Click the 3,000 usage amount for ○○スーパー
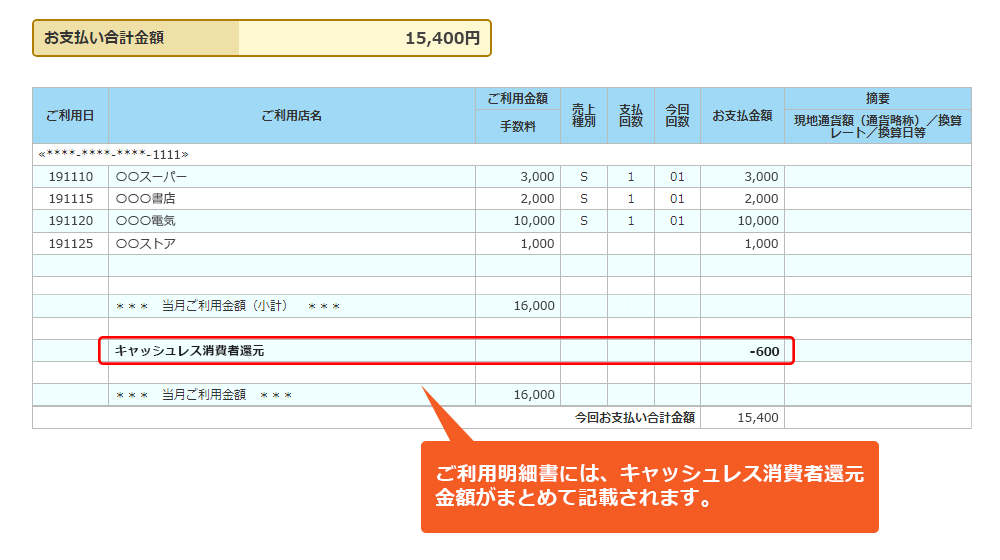 tap(537, 177)
